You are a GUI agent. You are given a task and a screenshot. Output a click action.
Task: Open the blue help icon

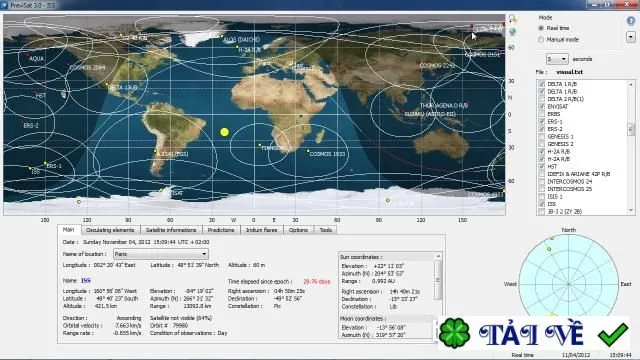point(631,21)
